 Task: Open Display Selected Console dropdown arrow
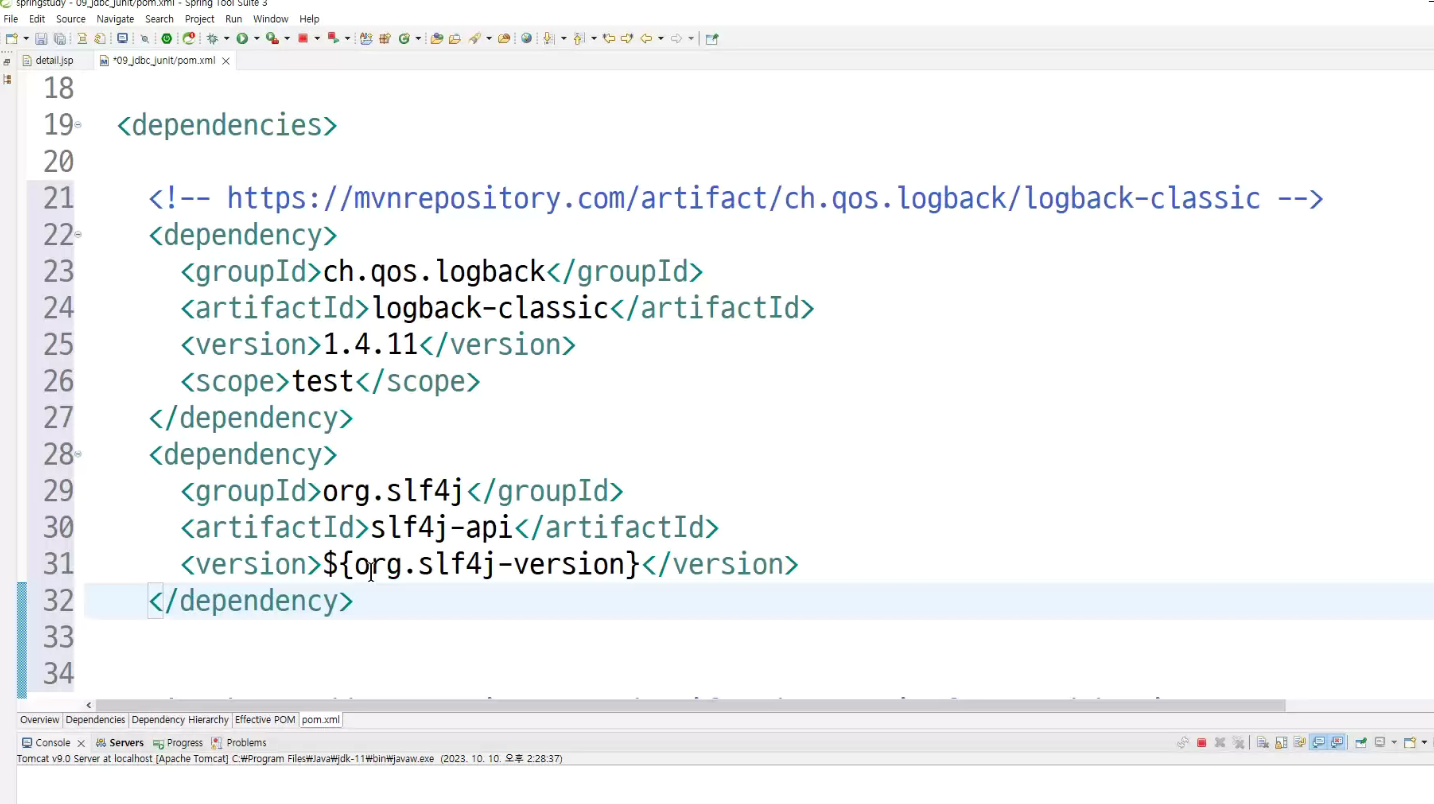[1394, 743]
